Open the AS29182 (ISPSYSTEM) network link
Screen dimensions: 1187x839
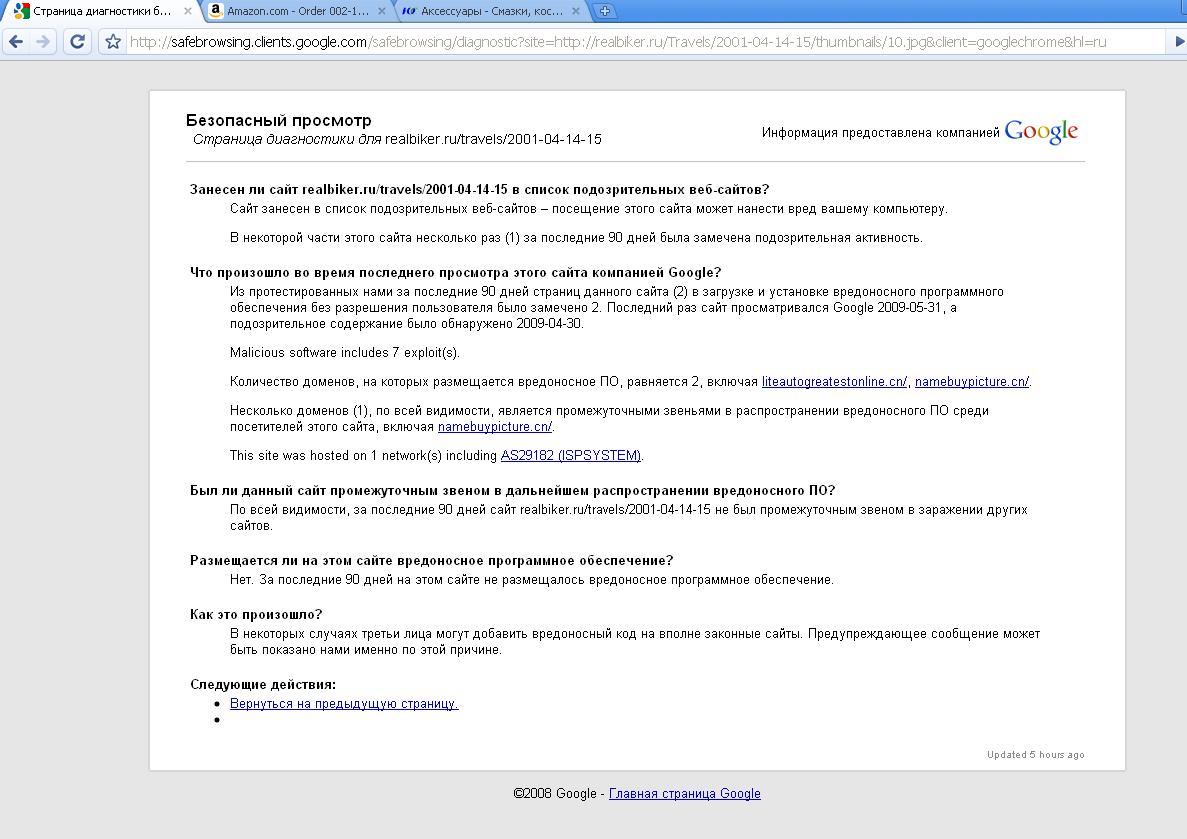[x=570, y=456]
